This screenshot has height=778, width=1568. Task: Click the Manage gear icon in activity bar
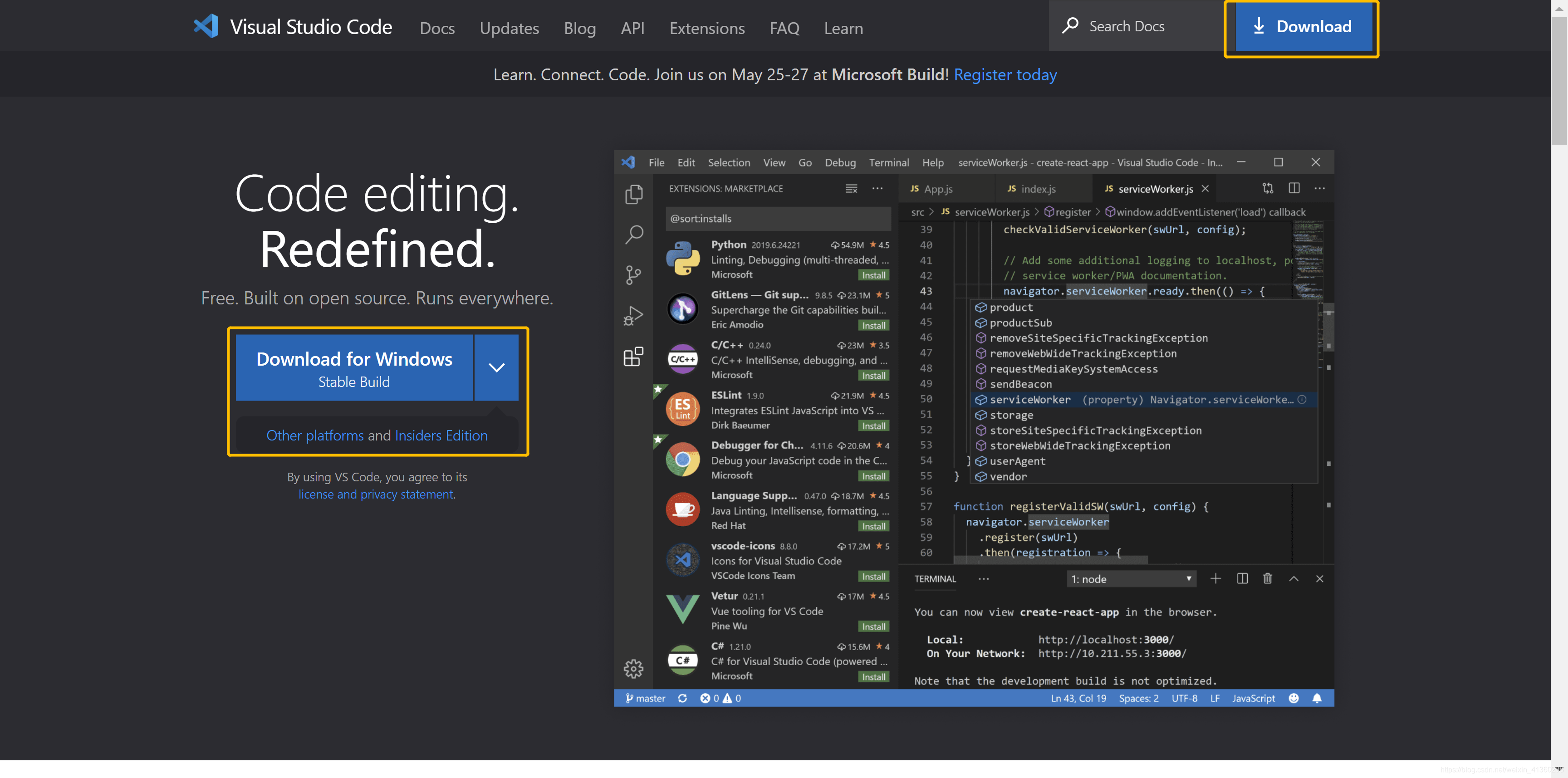pos(634,668)
